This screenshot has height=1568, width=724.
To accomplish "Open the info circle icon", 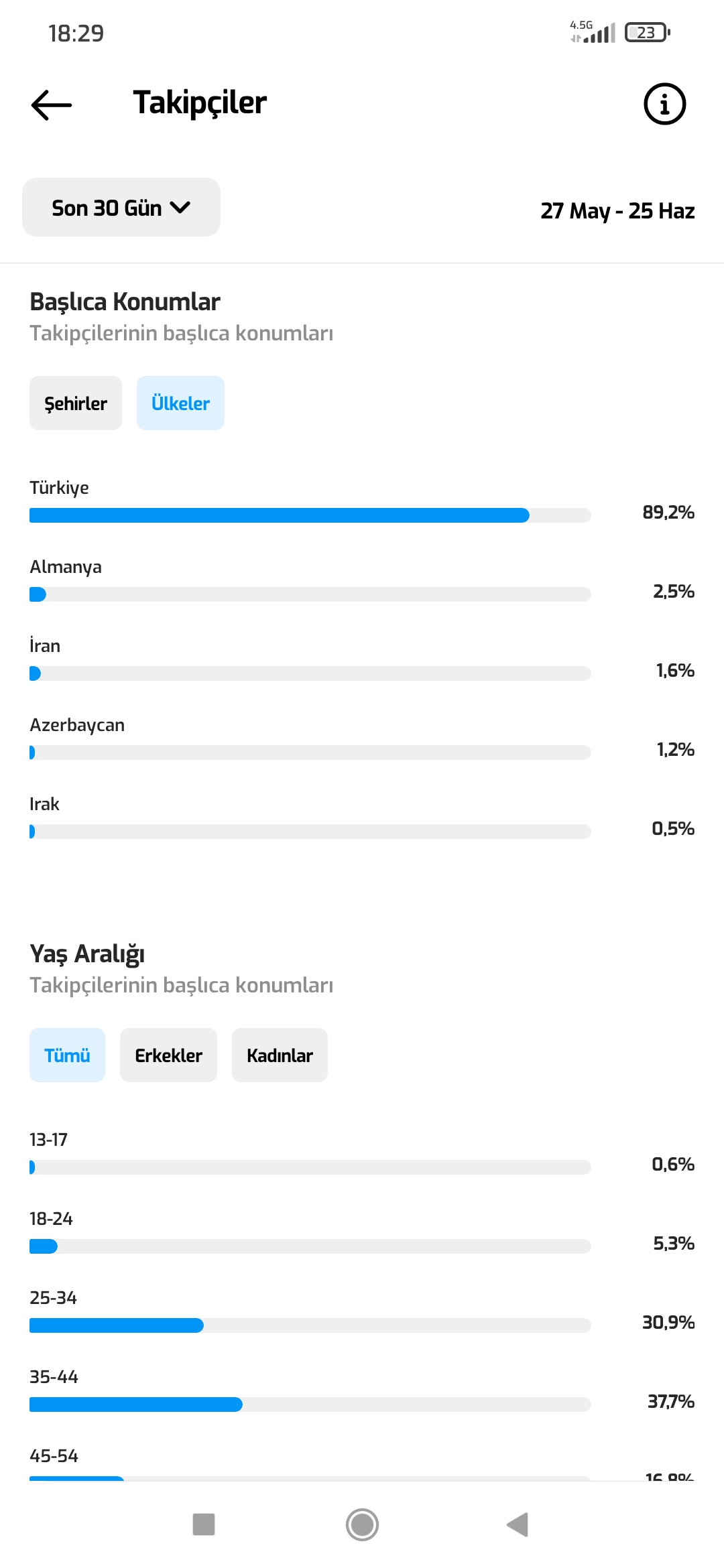I will click(664, 104).
